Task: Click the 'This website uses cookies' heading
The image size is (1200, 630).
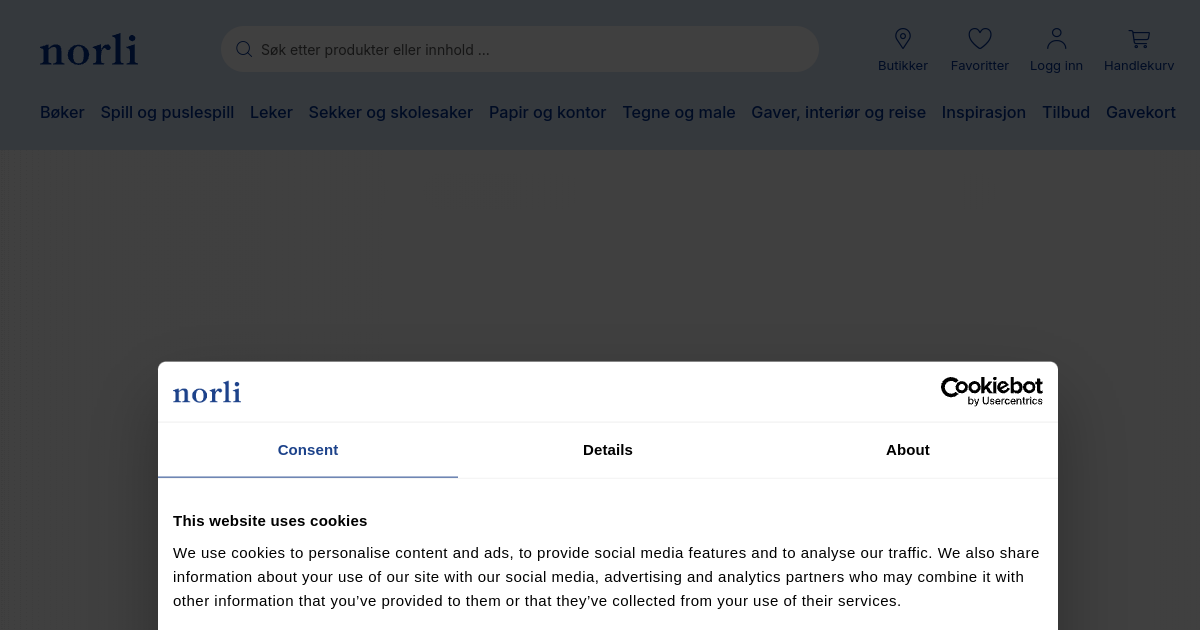Action: pos(270,521)
